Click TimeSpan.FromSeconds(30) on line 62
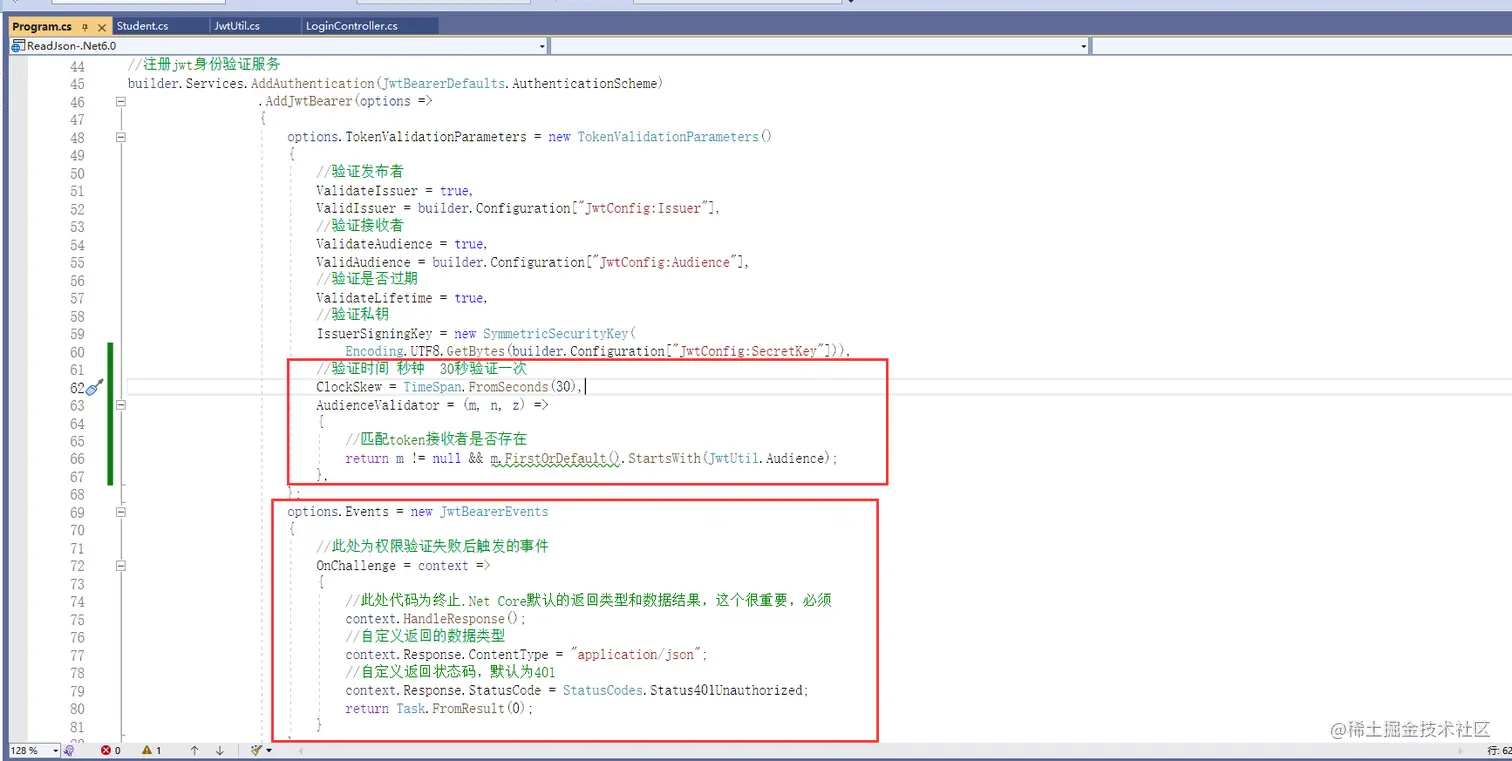Screen dimensions: 1512x761 491,387
